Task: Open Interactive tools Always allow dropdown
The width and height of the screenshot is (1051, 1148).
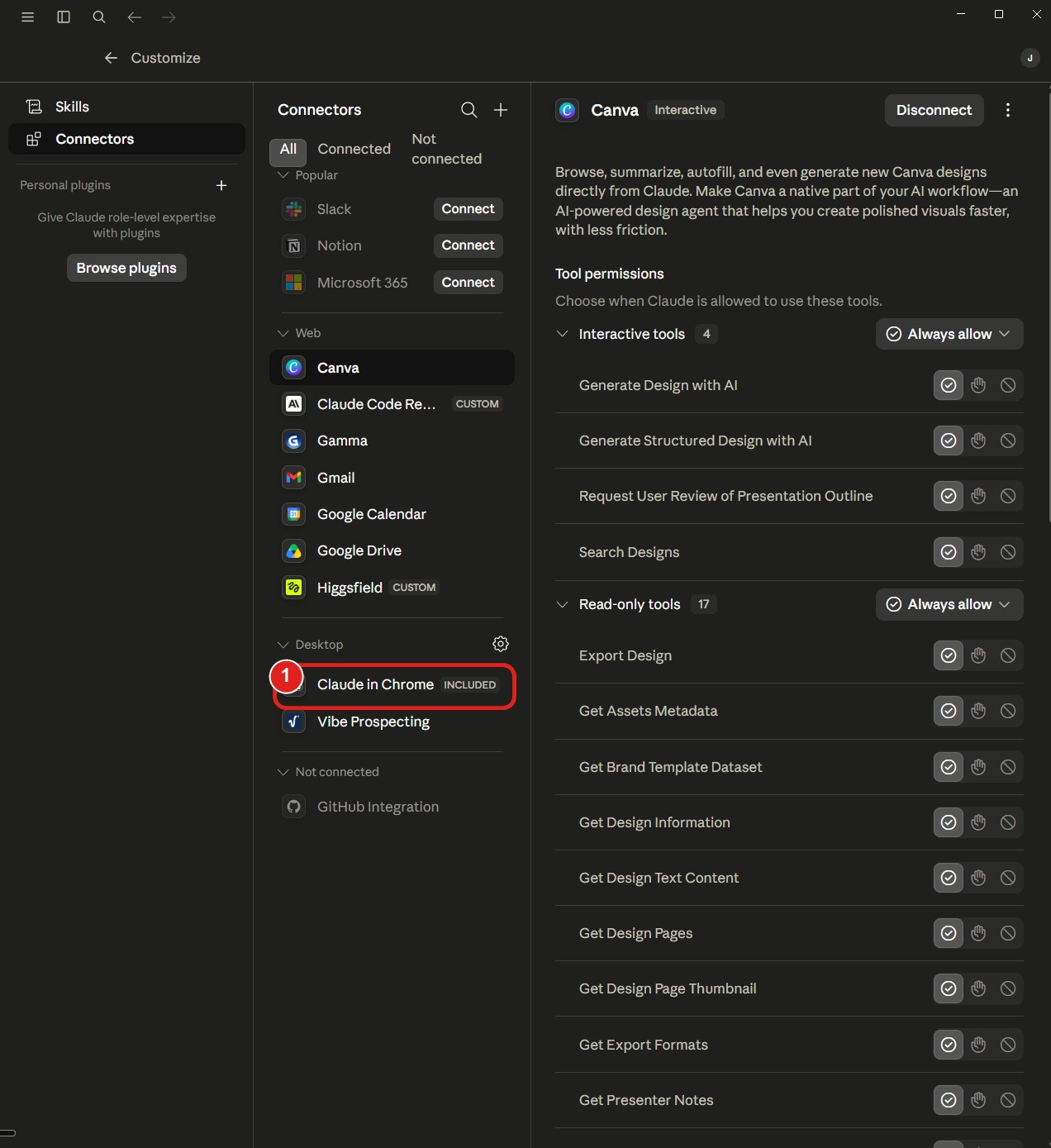Action: tap(949, 334)
